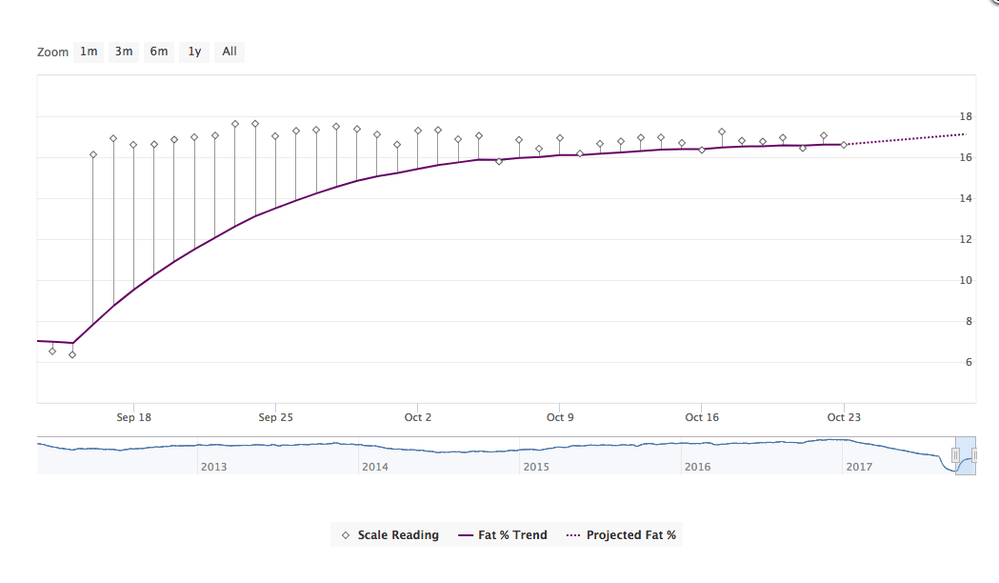The width and height of the screenshot is (999, 583).
Task: Click the left navigator range handle
Action: coord(955,455)
